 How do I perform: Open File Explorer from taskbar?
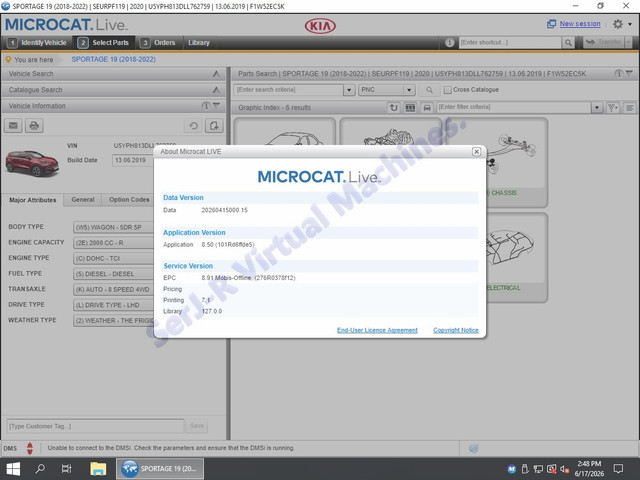pyautogui.click(x=98, y=469)
